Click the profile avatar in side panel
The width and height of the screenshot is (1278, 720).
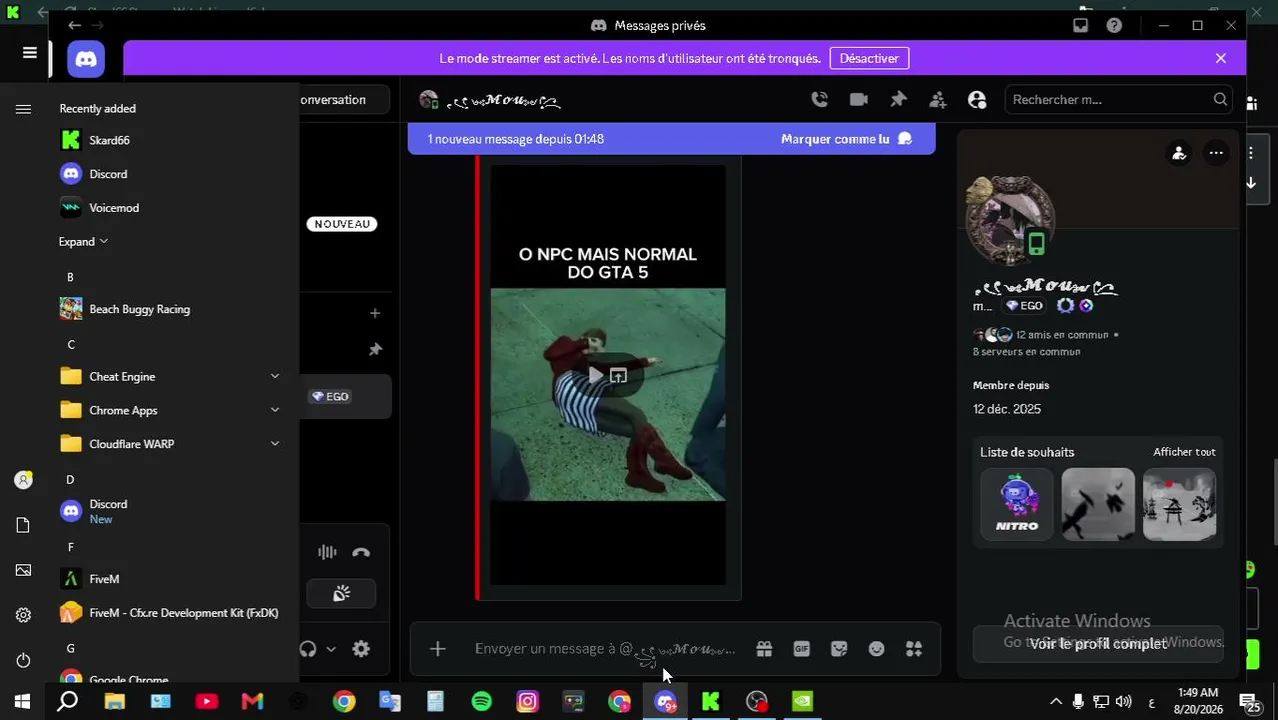coord(1010,221)
